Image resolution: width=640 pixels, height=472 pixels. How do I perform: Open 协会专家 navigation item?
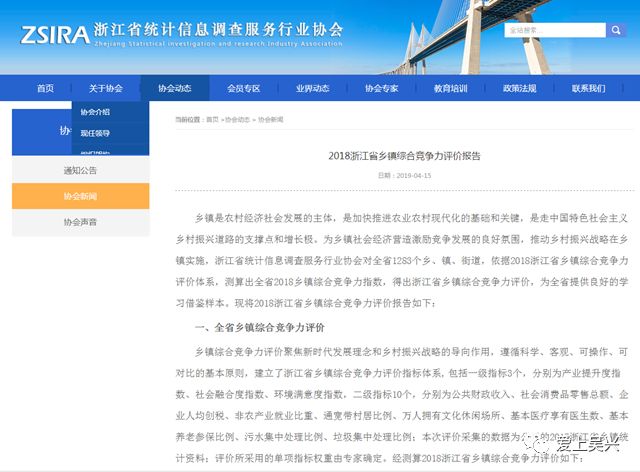(x=382, y=88)
